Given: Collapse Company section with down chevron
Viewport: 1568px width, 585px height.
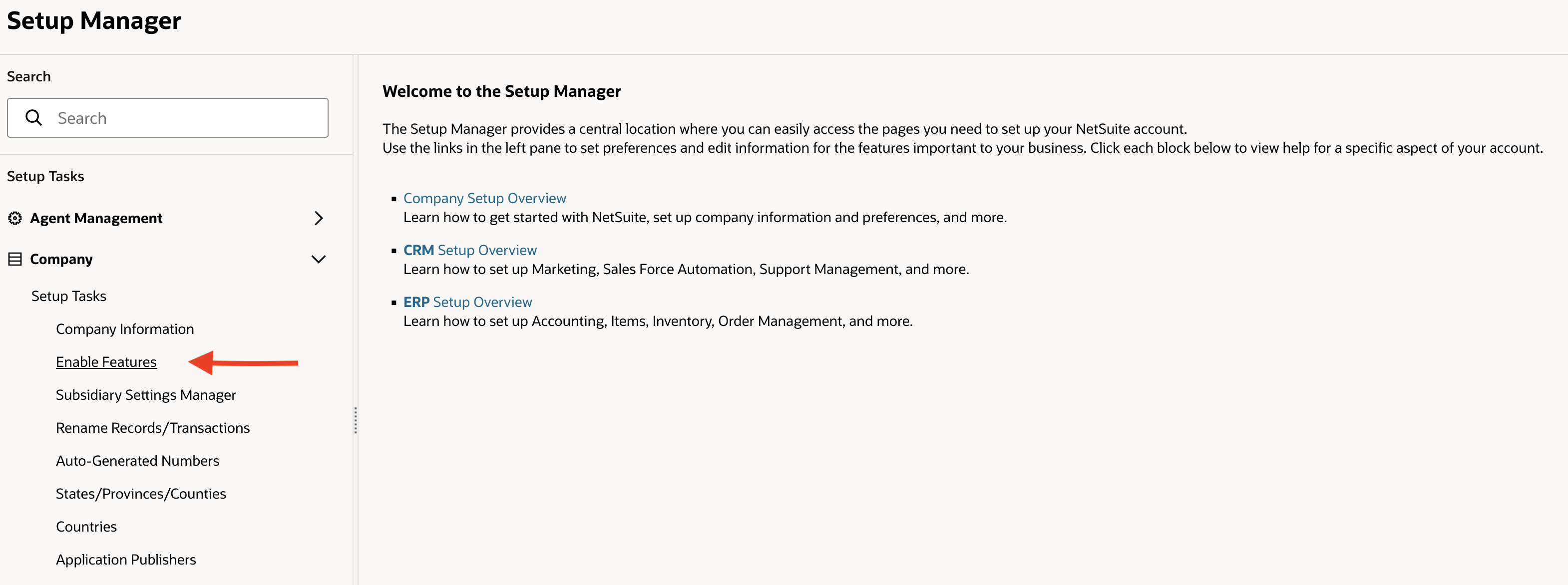Looking at the screenshot, I should [x=319, y=260].
